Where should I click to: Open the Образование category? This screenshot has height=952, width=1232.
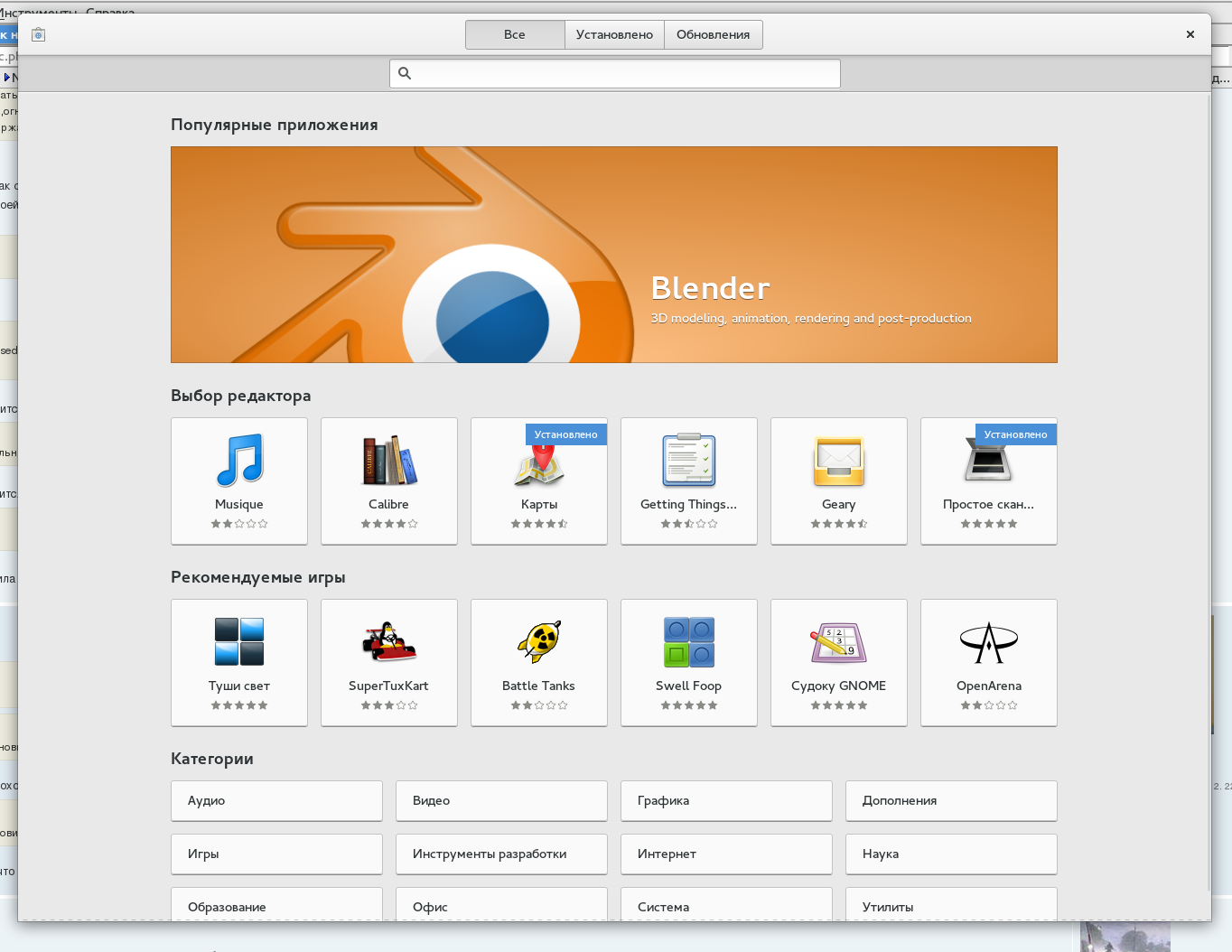pos(276,904)
